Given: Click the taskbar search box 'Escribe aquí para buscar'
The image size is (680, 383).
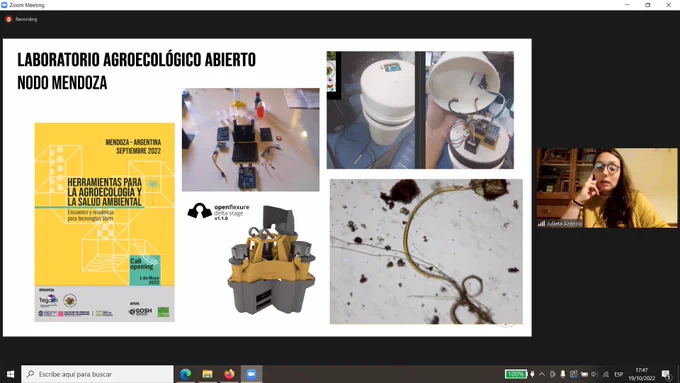Looking at the screenshot, I should [x=97, y=374].
